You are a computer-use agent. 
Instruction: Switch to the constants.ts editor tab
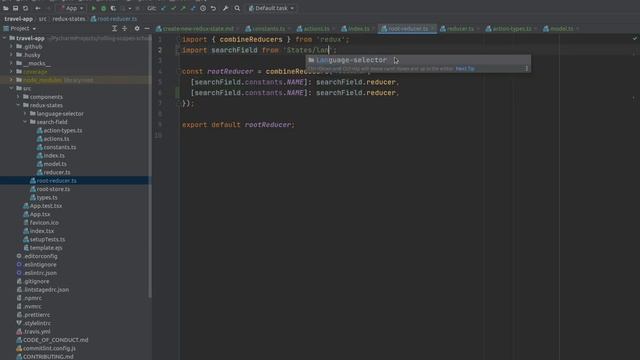268,29
